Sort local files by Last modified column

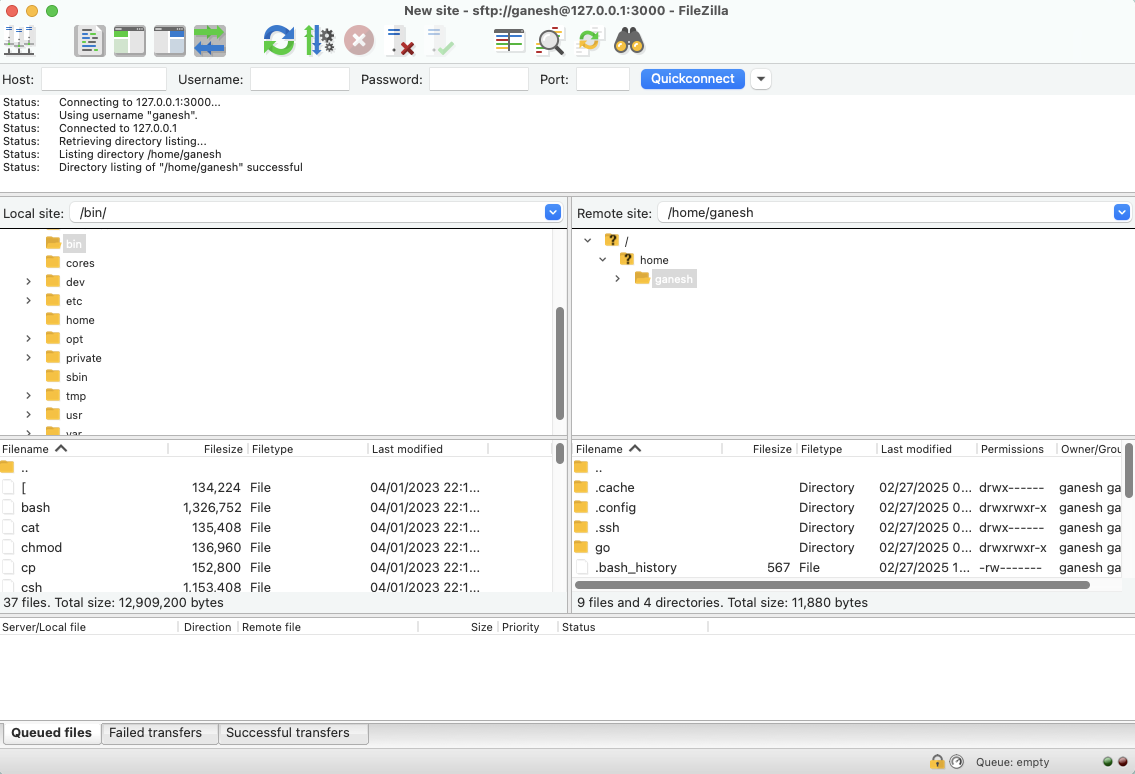coord(428,449)
